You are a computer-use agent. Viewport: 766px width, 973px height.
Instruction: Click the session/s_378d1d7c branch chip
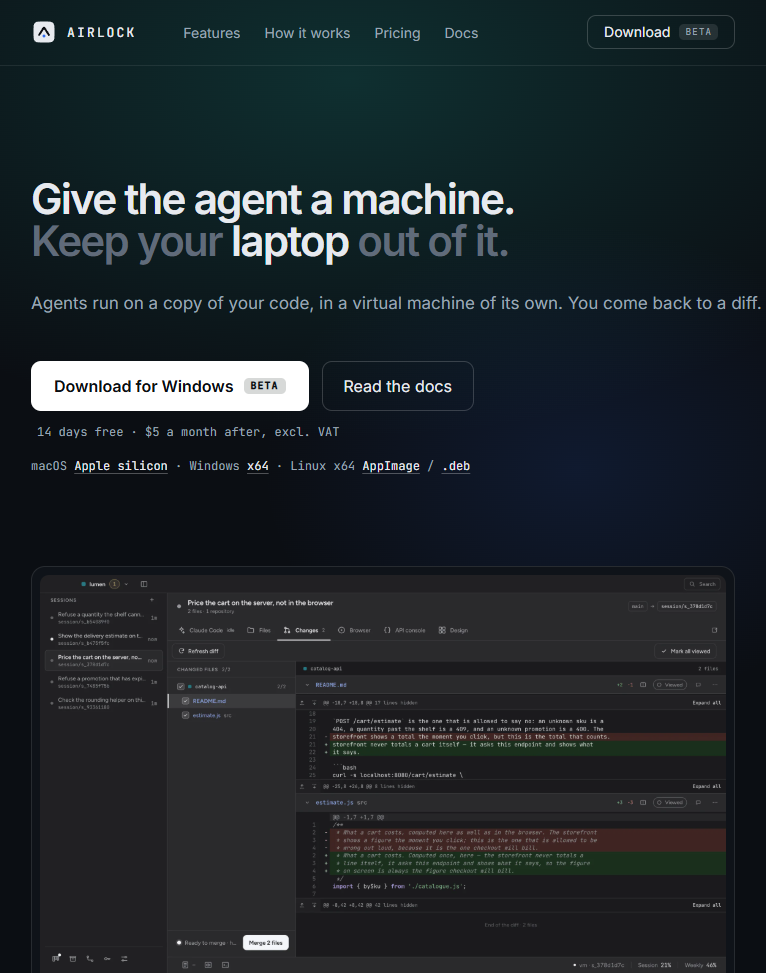tap(687, 606)
